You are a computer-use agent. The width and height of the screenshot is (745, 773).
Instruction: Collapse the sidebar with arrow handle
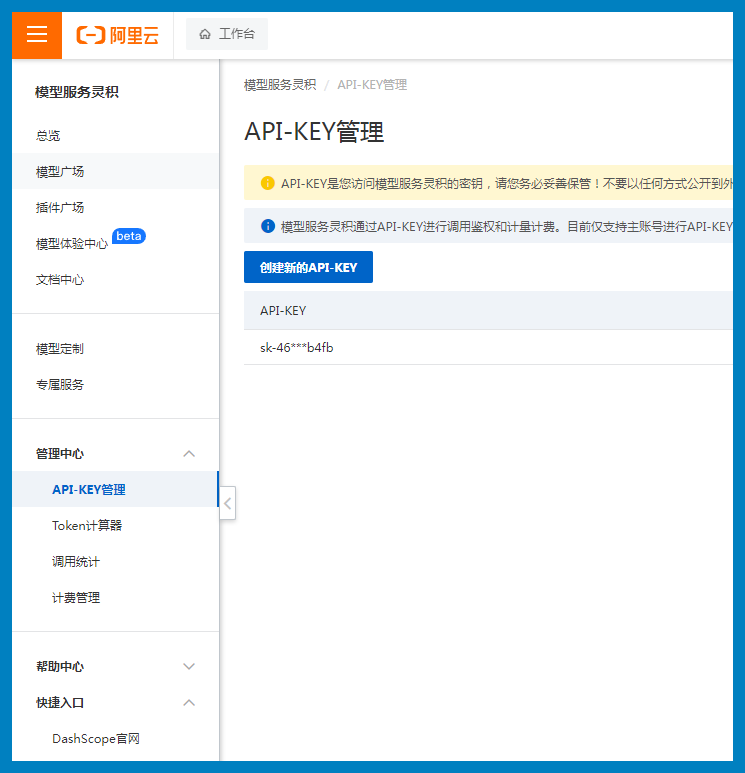tap(227, 503)
